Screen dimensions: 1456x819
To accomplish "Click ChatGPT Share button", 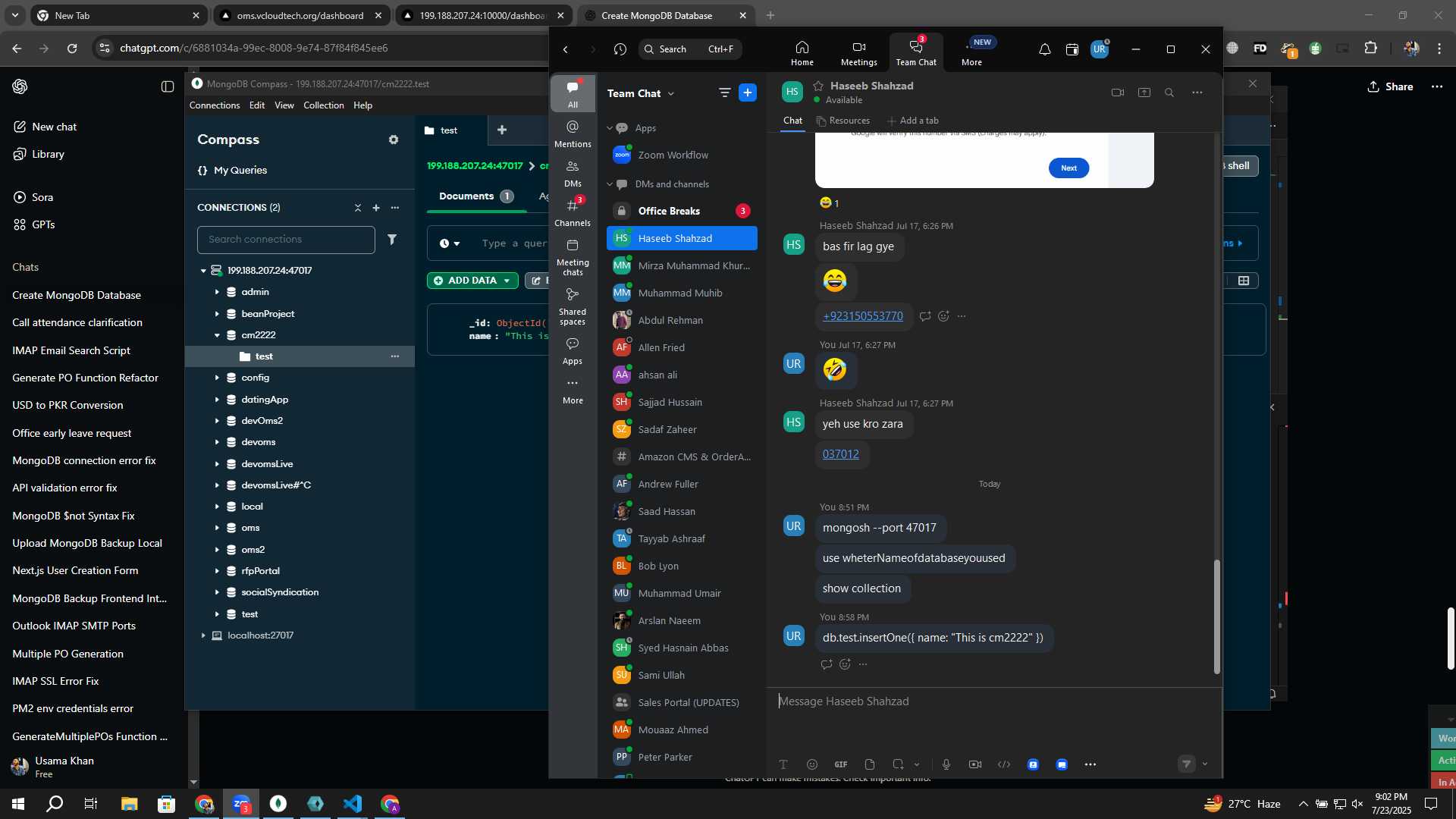I will [x=1390, y=86].
